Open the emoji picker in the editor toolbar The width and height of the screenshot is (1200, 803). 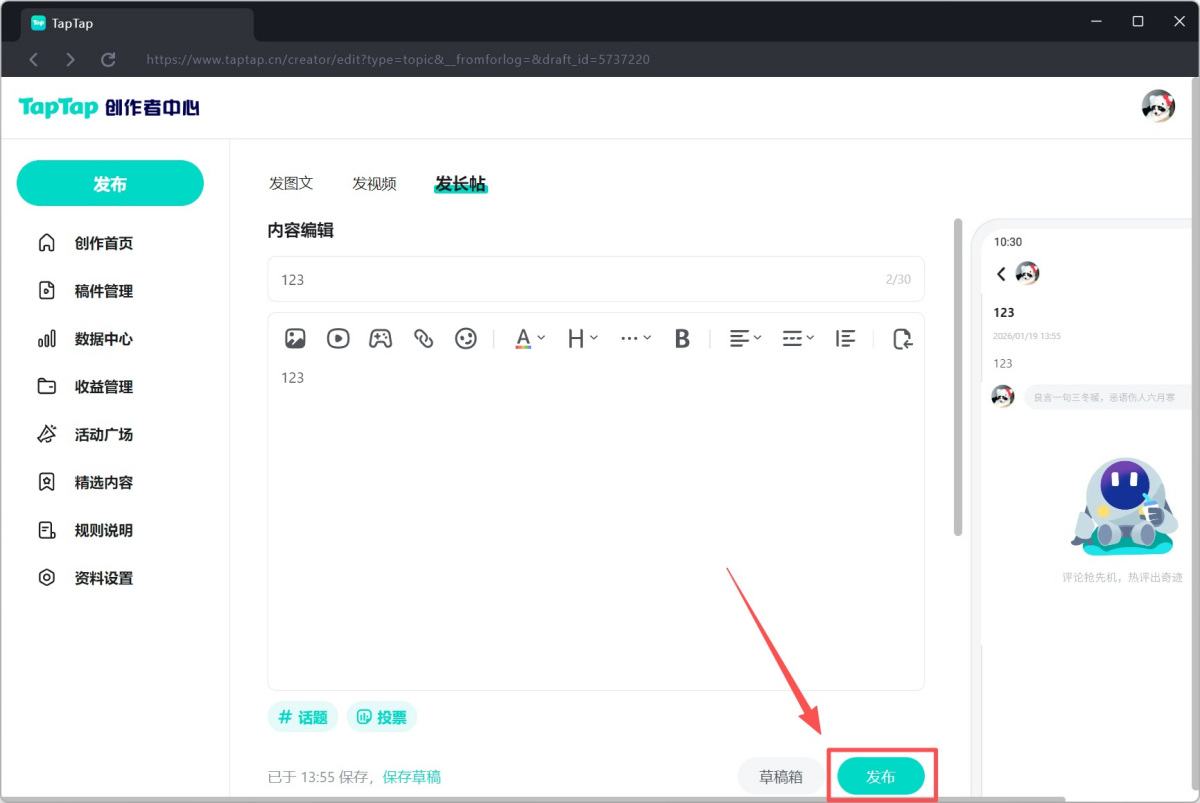click(x=465, y=339)
